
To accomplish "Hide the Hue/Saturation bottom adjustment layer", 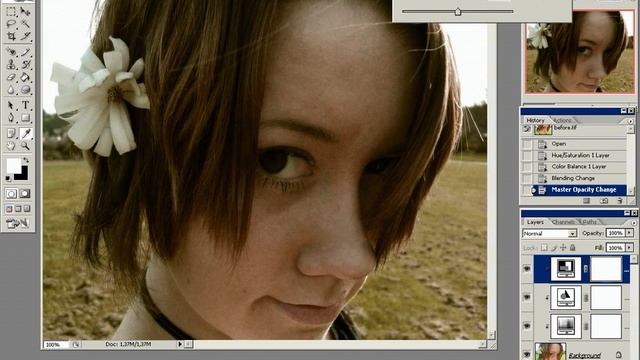I will (x=527, y=326).
